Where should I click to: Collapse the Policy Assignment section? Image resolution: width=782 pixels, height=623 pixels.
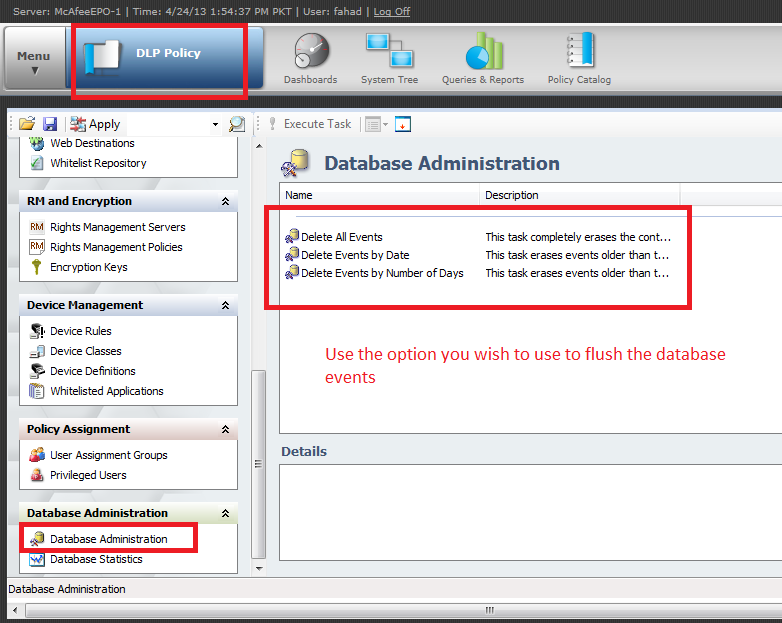click(225, 429)
